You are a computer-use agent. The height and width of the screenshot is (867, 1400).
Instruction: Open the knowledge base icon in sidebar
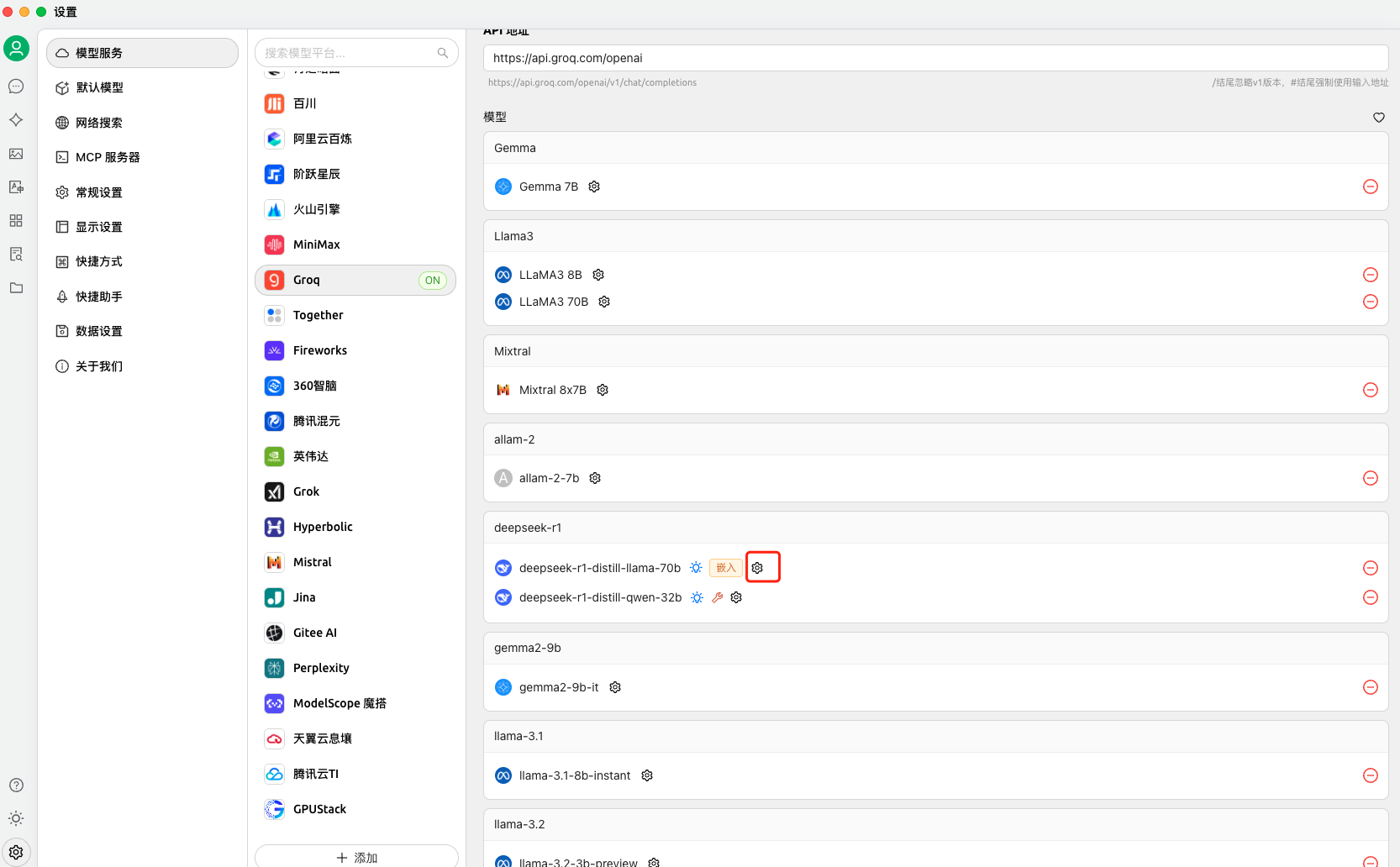tap(16, 254)
